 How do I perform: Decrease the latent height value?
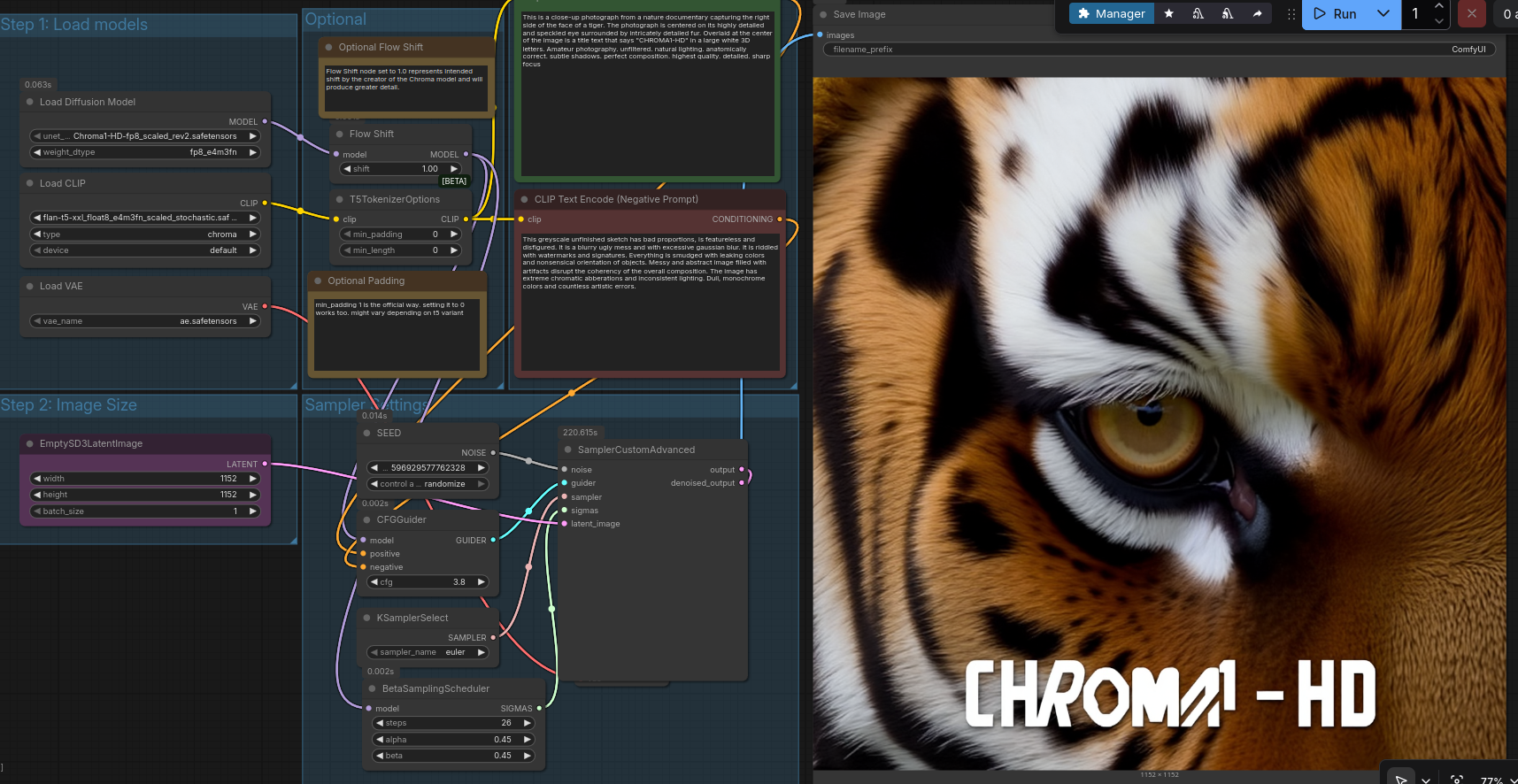pos(37,495)
